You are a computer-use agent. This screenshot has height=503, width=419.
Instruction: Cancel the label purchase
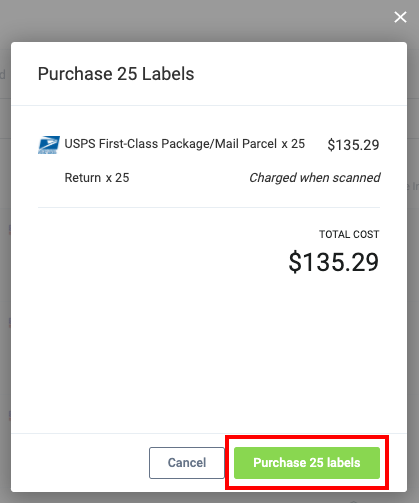(187, 463)
